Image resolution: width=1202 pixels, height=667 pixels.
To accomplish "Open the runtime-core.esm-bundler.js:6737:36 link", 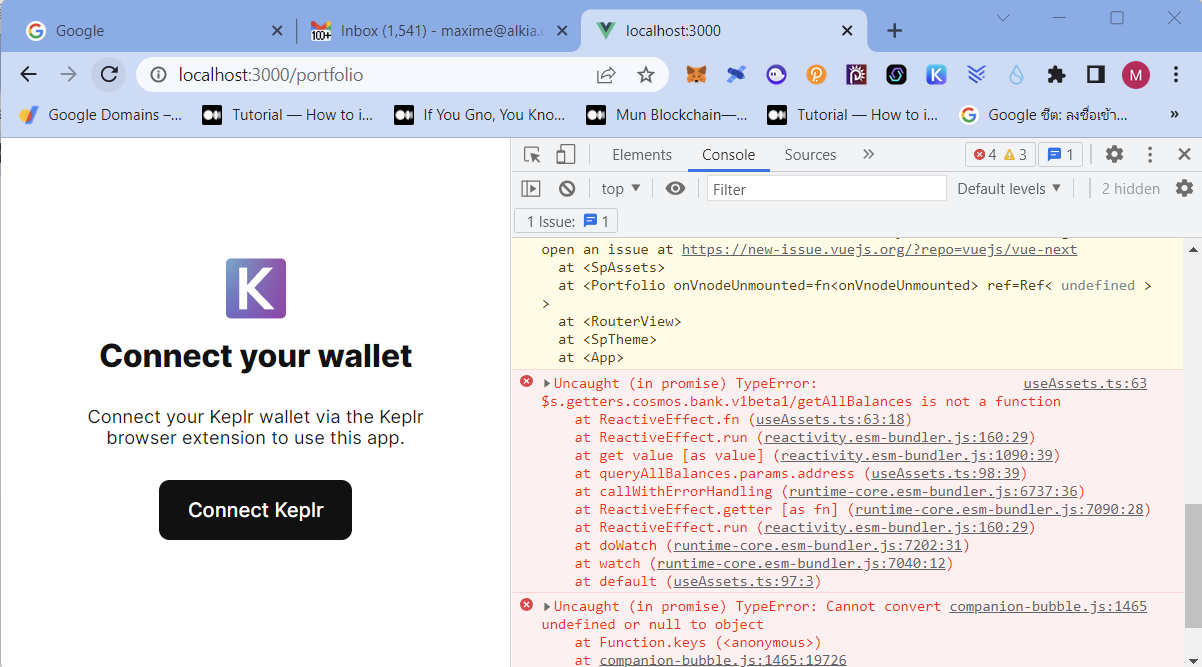I will 933,491.
